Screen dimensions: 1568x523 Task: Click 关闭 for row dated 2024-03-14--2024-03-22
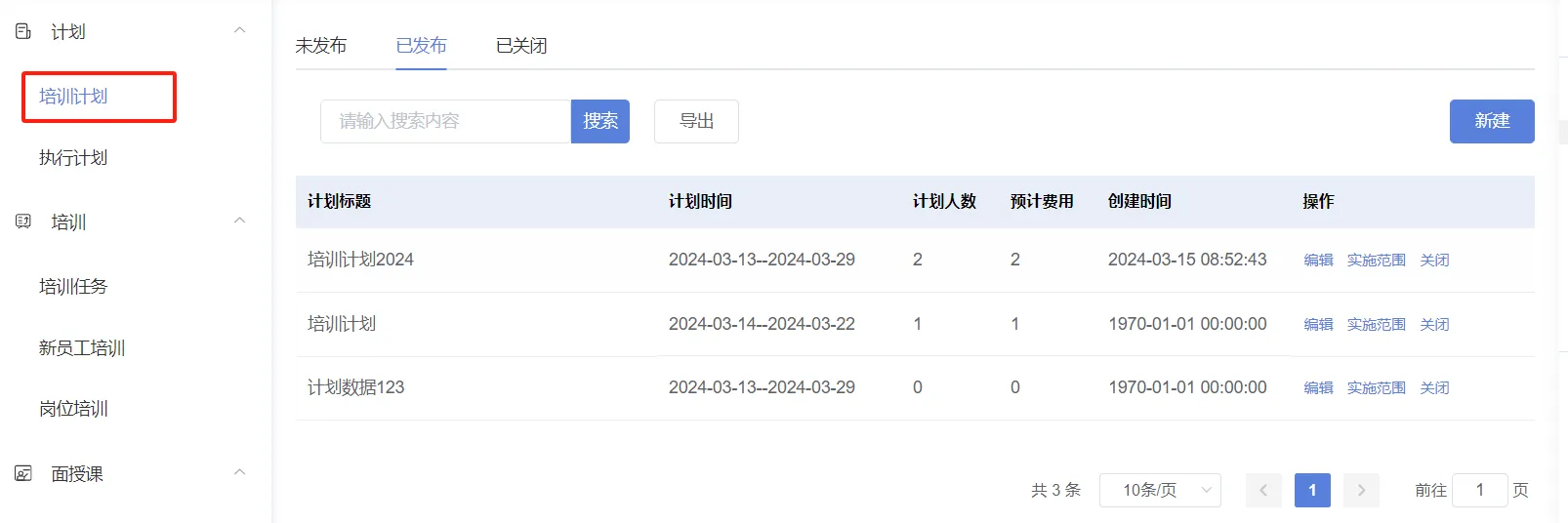[1434, 324]
